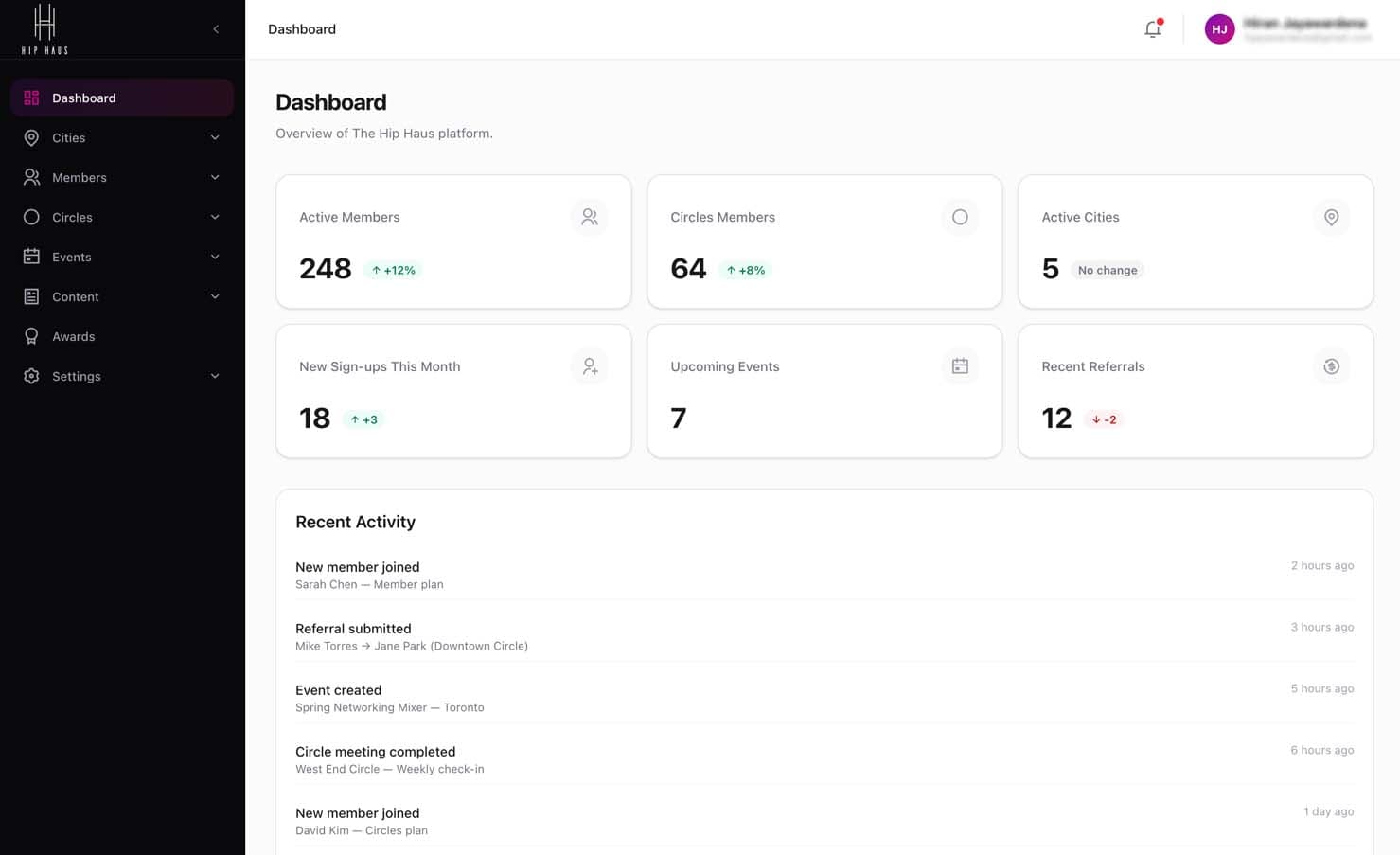Viewport: 1400px width, 855px height.
Task: Select Members in the sidebar
Action: (x=122, y=177)
